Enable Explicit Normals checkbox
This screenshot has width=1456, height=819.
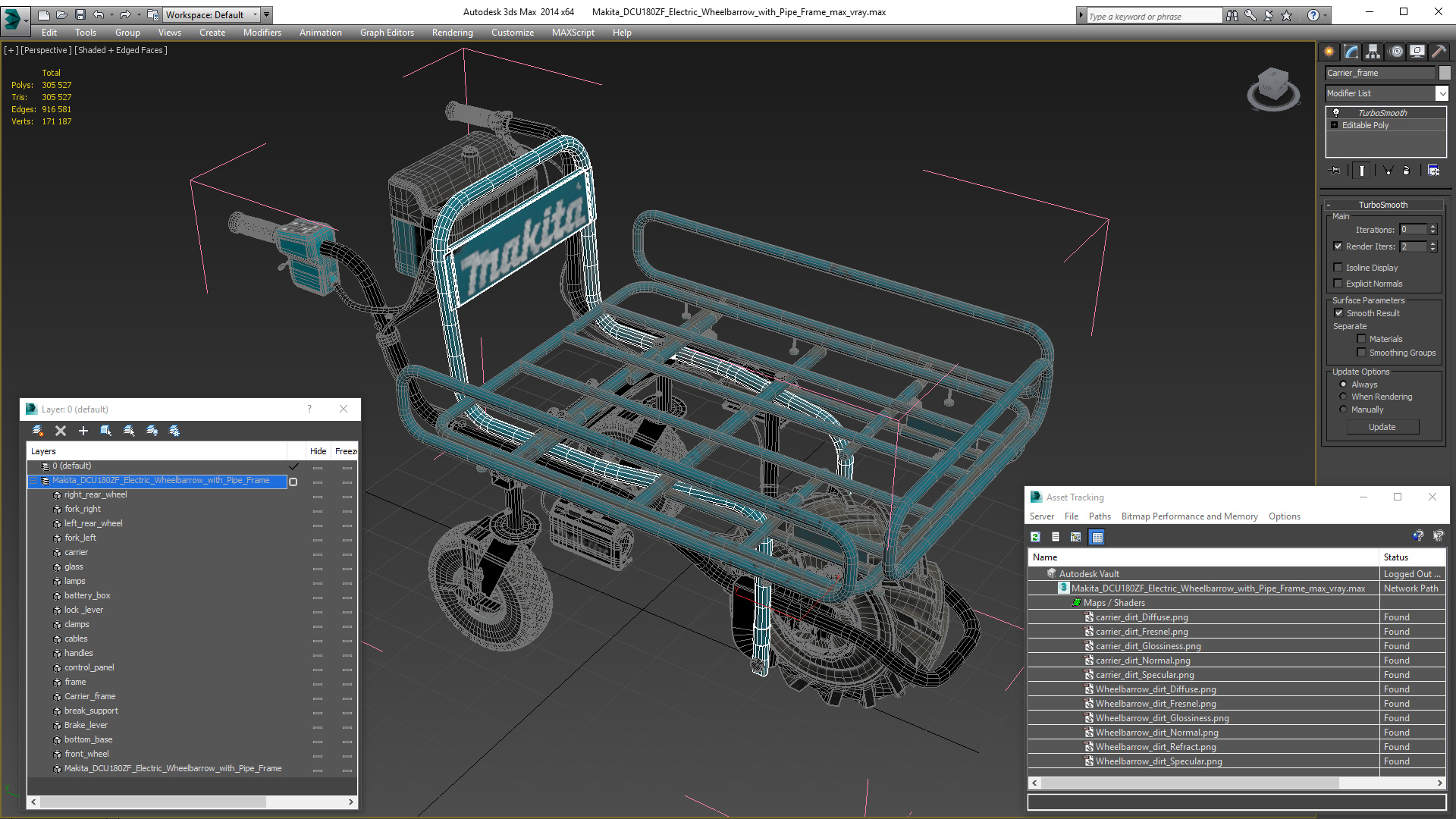pyautogui.click(x=1338, y=283)
